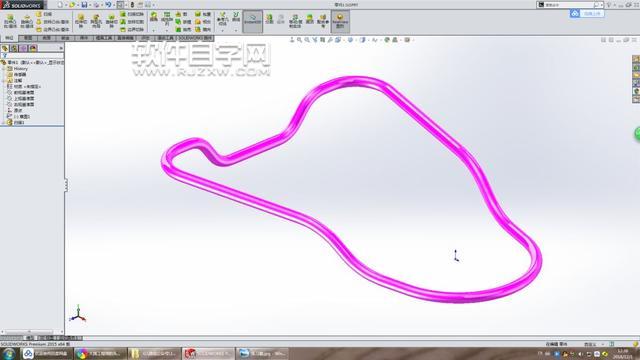Open dropdown arrow beside Undo icon
This screenshot has height=360, width=640.
point(114,5)
